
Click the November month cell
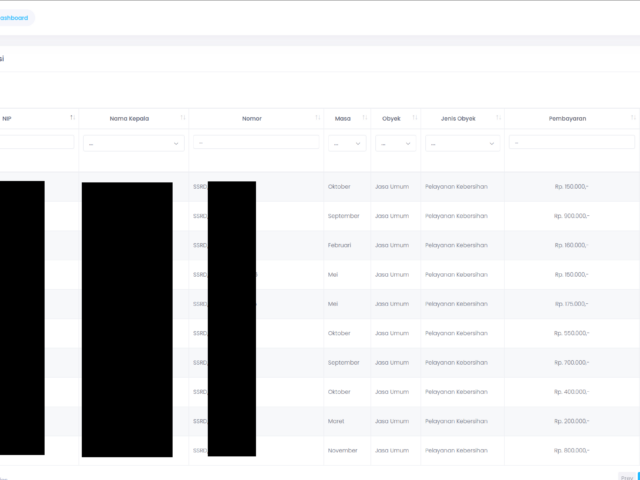pos(342,451)
